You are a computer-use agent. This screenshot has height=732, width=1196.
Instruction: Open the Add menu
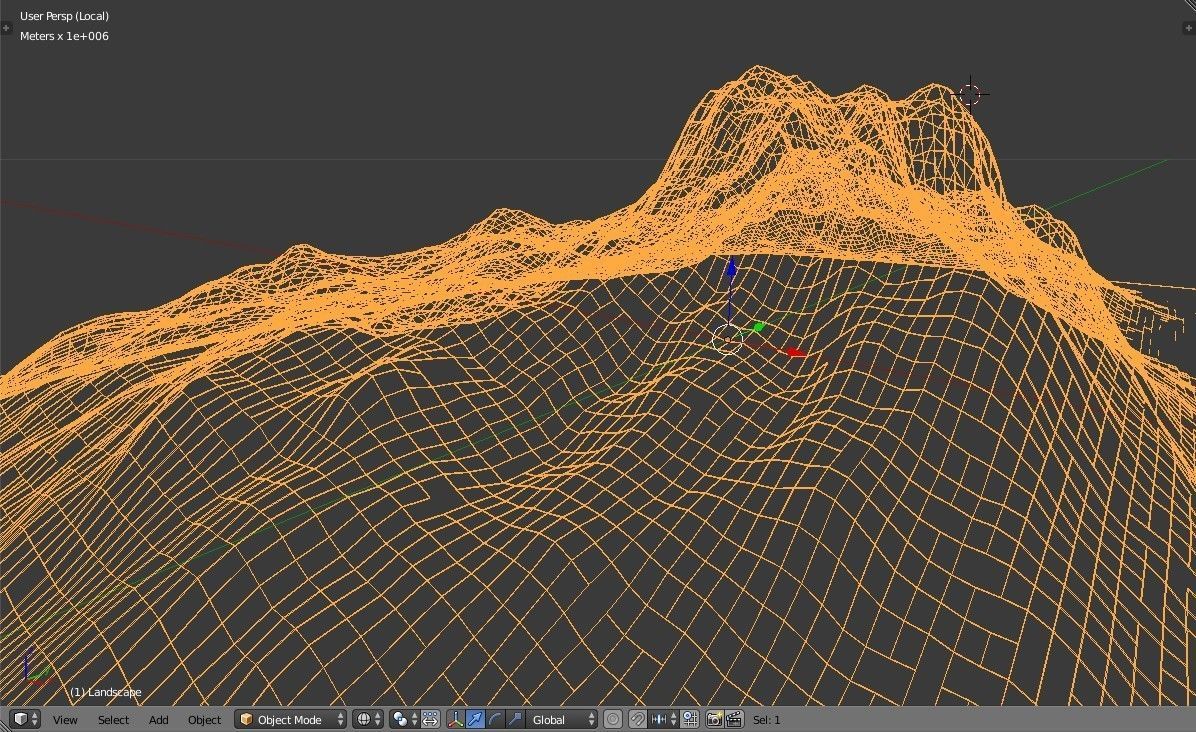(159, 720)
